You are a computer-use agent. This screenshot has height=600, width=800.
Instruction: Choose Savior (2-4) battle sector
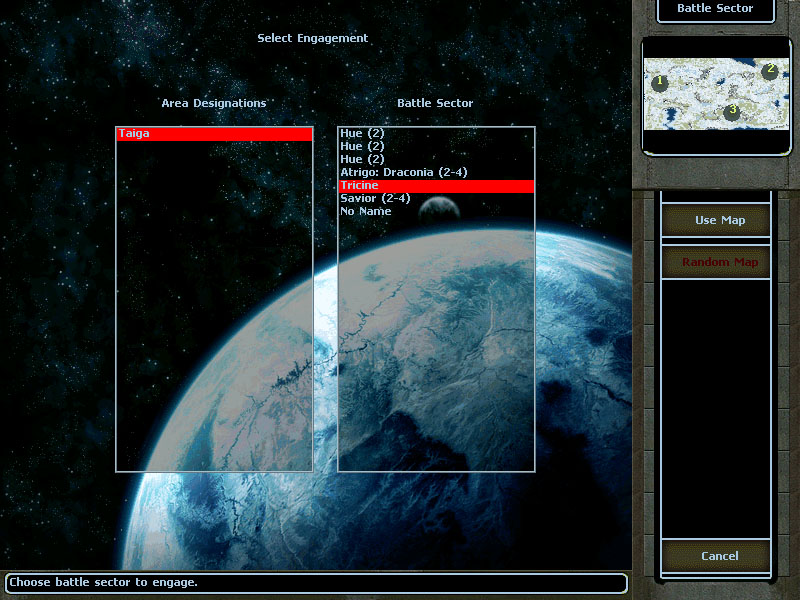pos(436,198)
